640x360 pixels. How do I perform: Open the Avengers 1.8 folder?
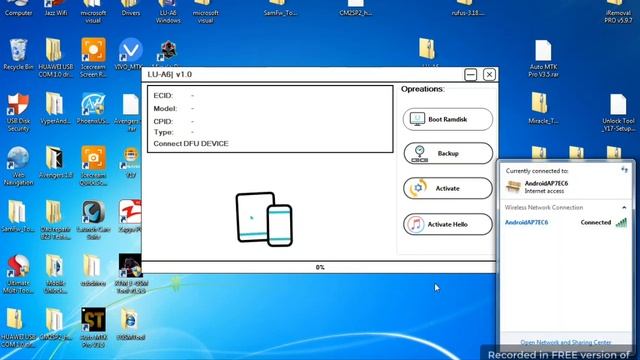56,163
